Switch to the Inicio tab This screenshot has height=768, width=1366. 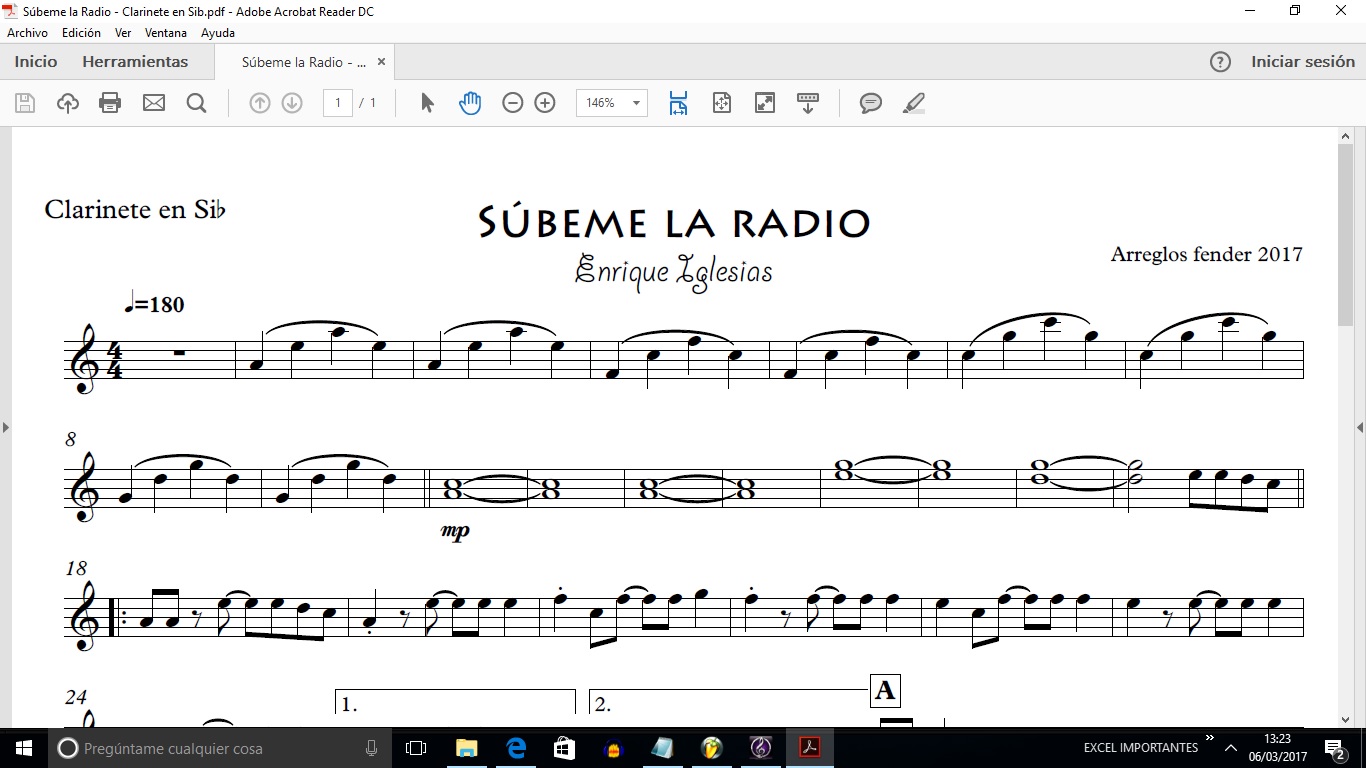36,62
